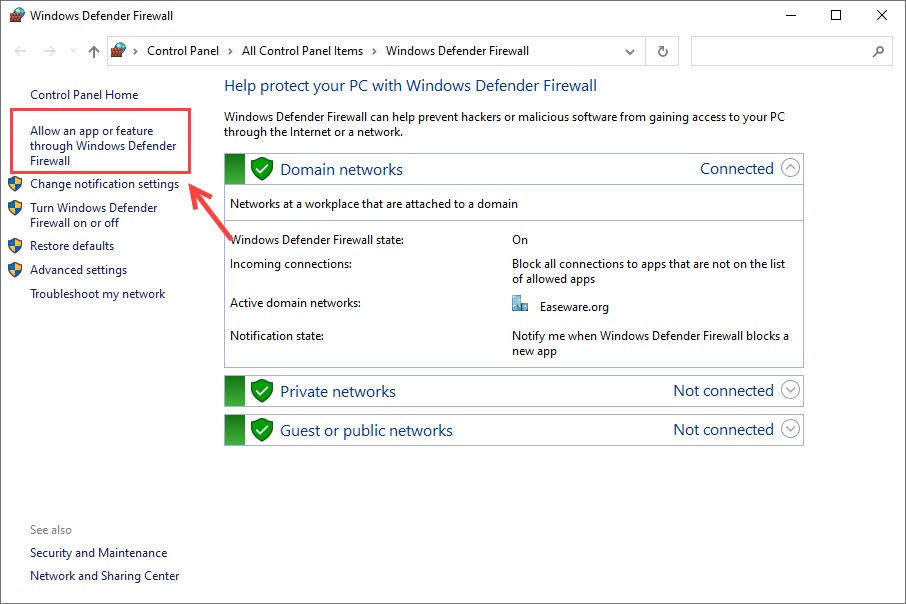
Task: Click the Active domain networks label
Action: point(295,303)
